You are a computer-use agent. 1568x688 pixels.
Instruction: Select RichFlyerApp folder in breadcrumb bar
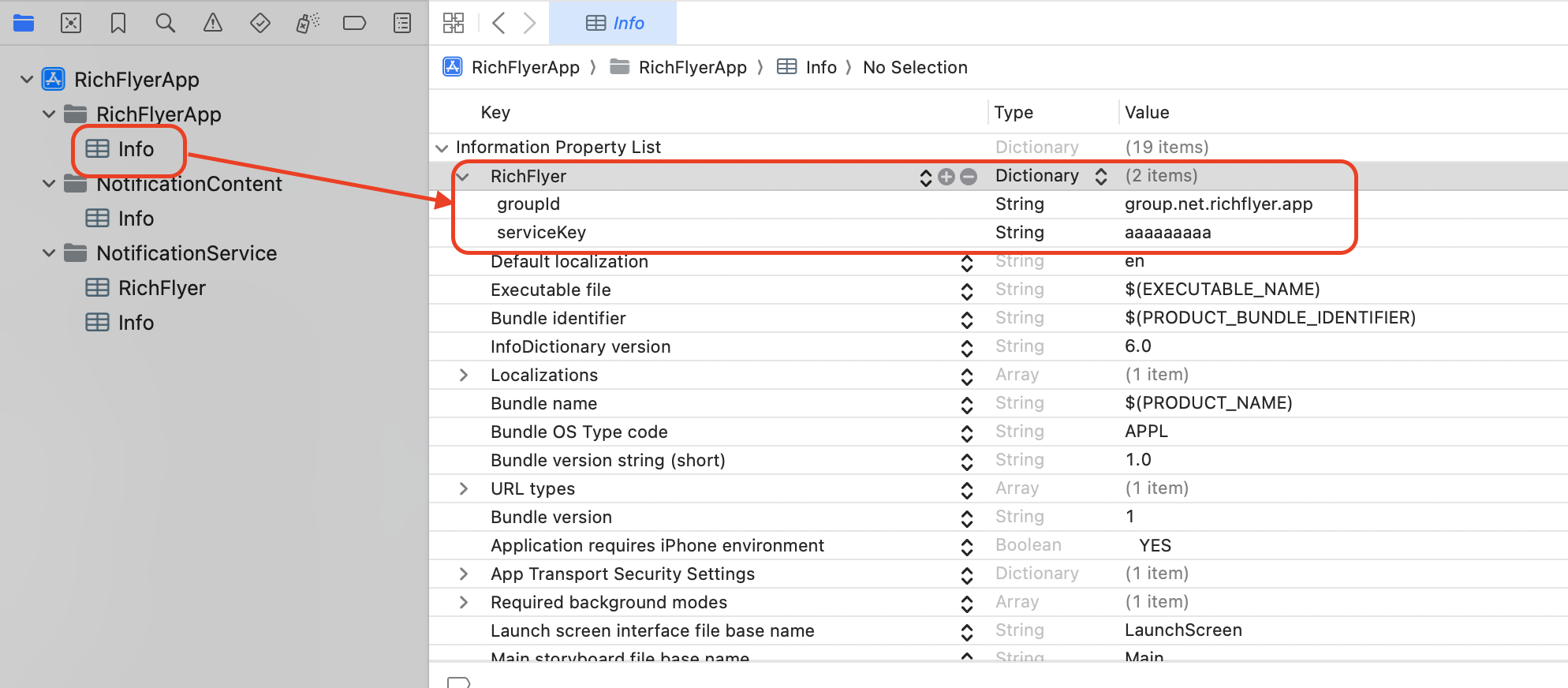pyautogui.click(x=678, y=67)
